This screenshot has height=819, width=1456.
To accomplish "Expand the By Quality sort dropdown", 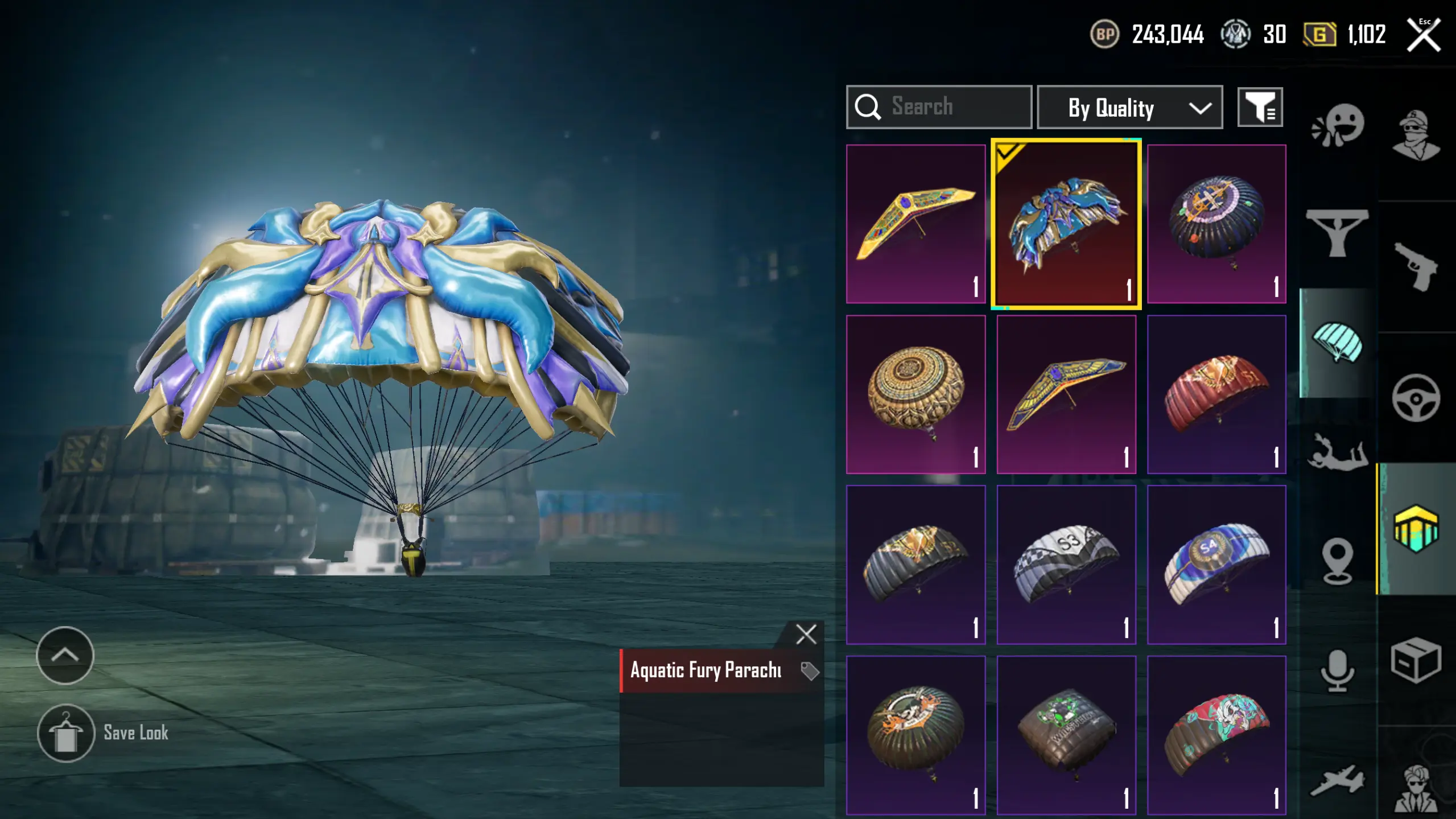I will [x=1129, y=107].
